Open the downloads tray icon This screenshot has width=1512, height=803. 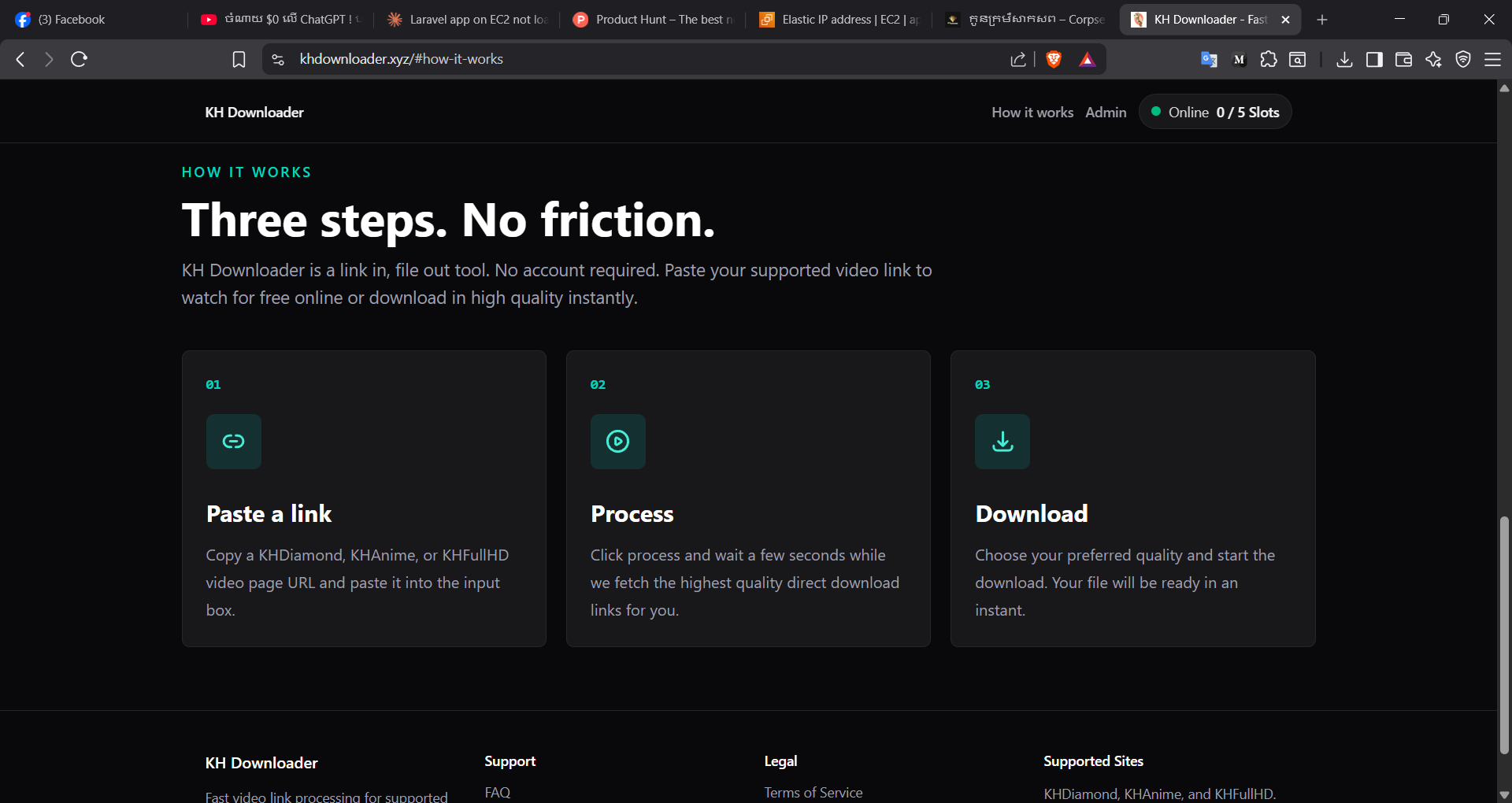(x=1345, y=59)
